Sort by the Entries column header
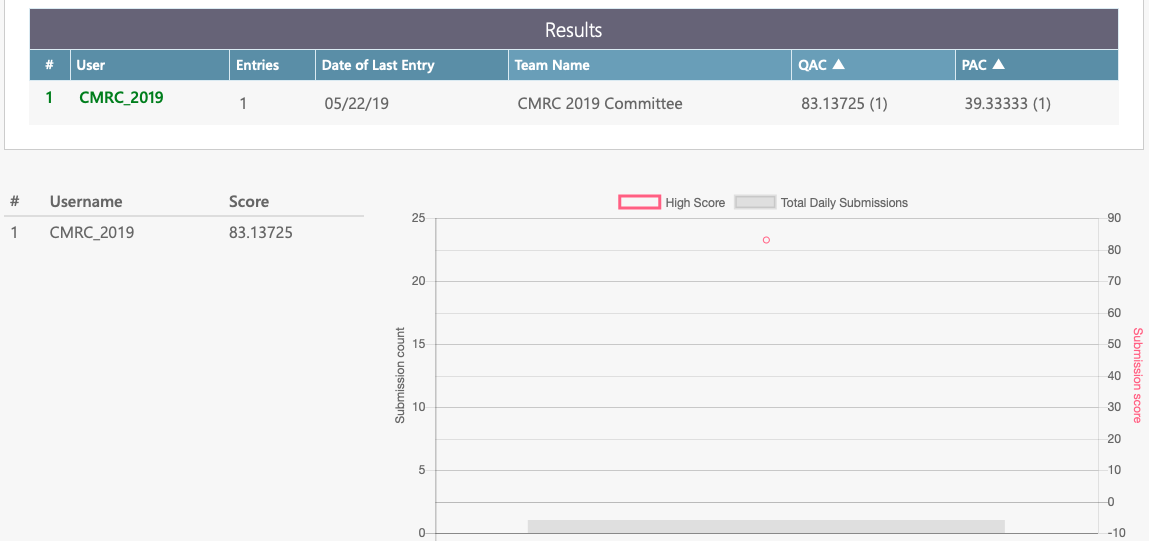This screenshot has width=1149, height=541. pyautogui.click(x=257, y=65)
